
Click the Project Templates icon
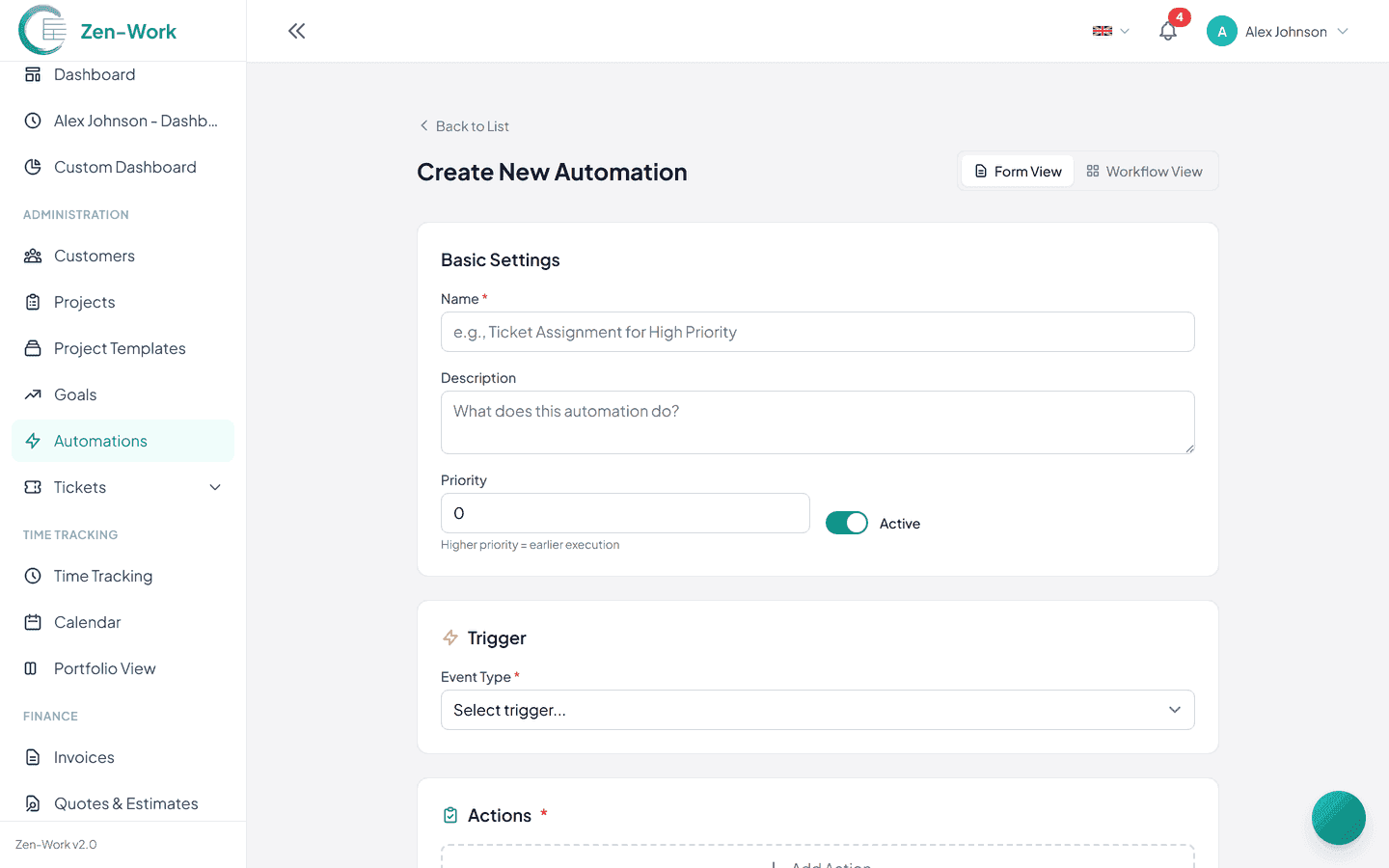(x=33, y=348)
